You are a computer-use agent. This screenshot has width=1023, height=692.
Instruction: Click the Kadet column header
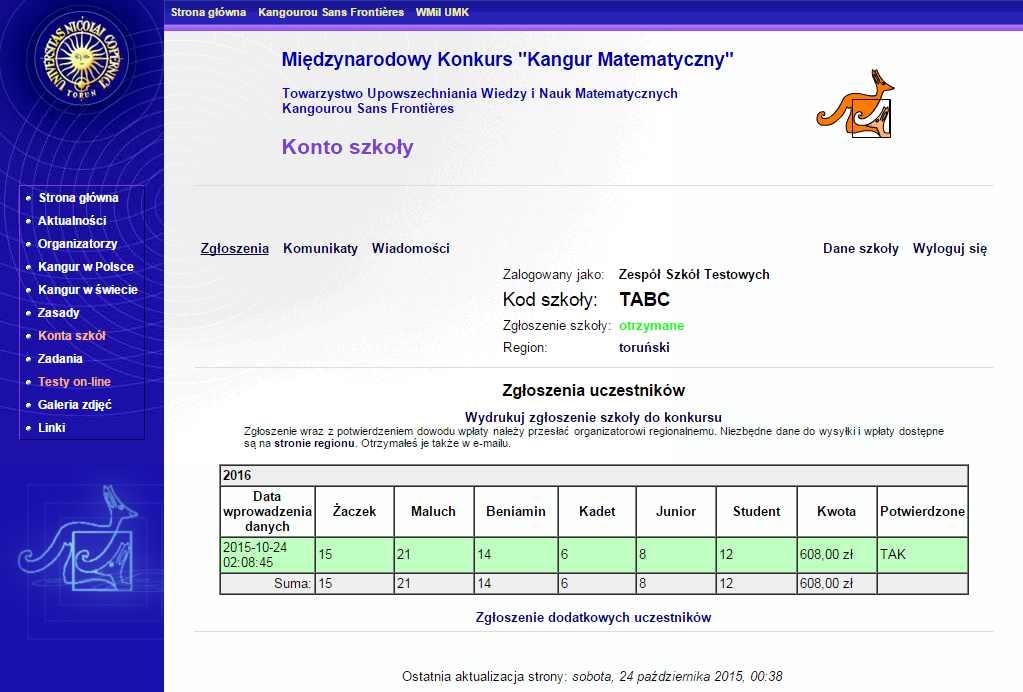pos(597,511)
